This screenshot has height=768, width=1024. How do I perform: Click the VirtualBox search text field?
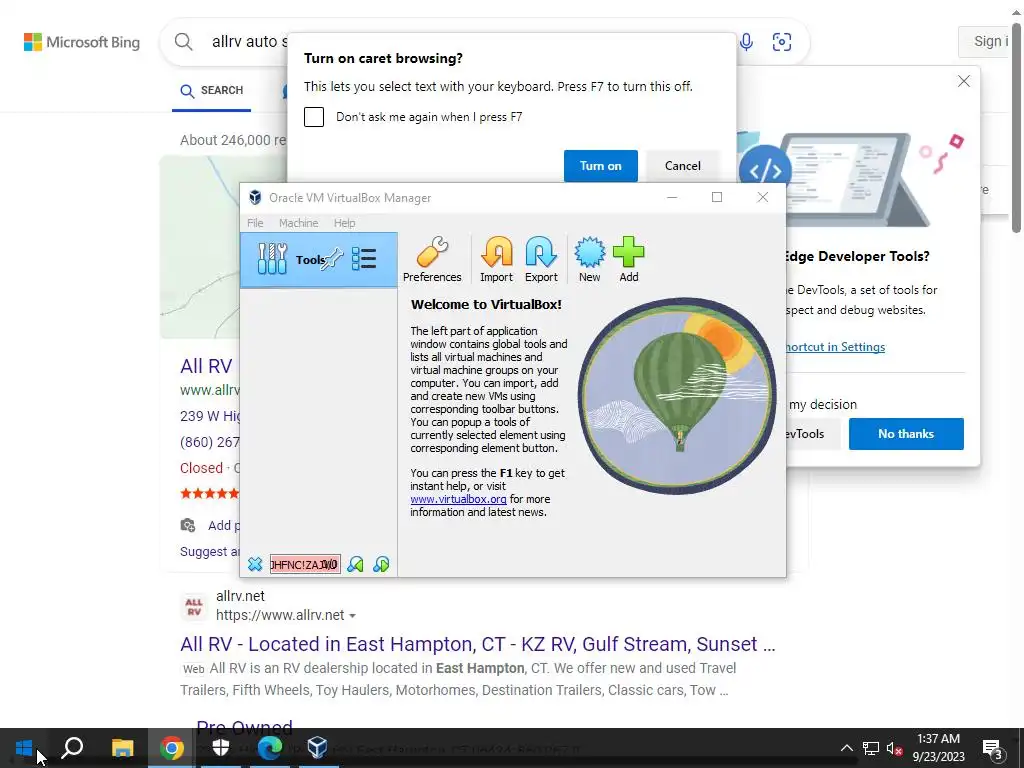coord(305,564)
